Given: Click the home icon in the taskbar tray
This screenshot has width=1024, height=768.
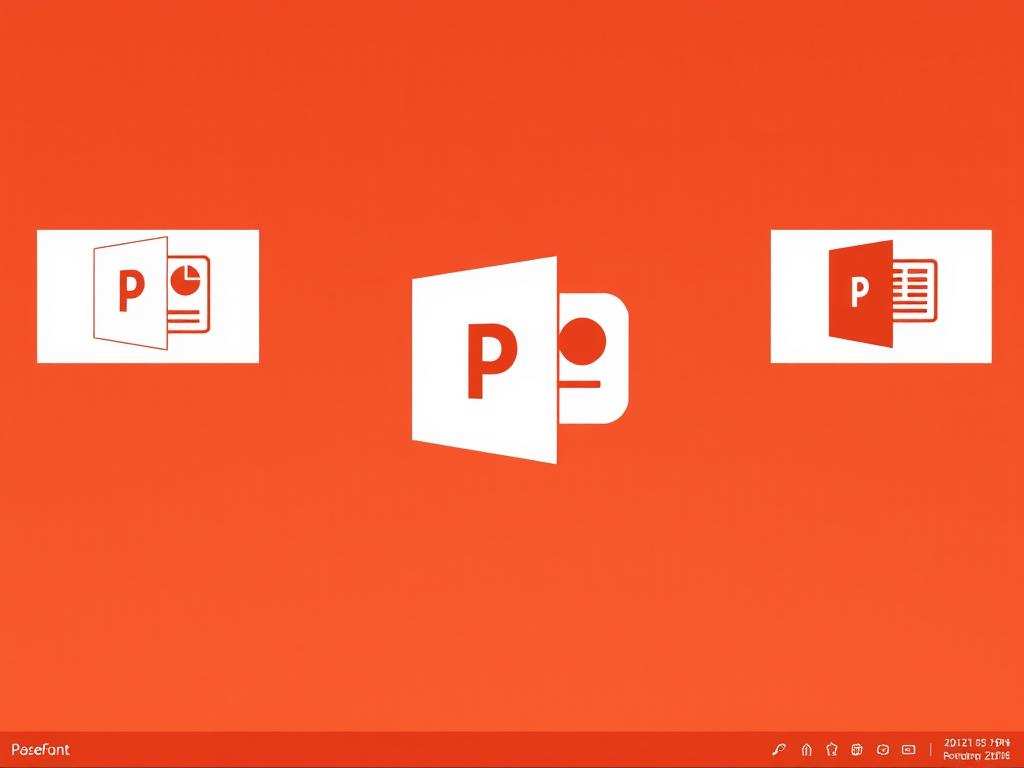Looking at the screenshot, I should [806, 749].
